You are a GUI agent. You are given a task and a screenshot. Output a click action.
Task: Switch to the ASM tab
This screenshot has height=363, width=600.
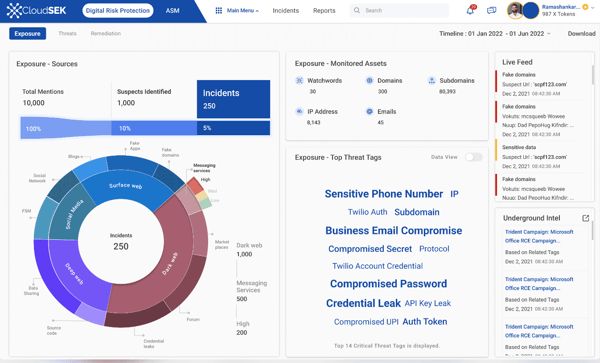(173, 10)
